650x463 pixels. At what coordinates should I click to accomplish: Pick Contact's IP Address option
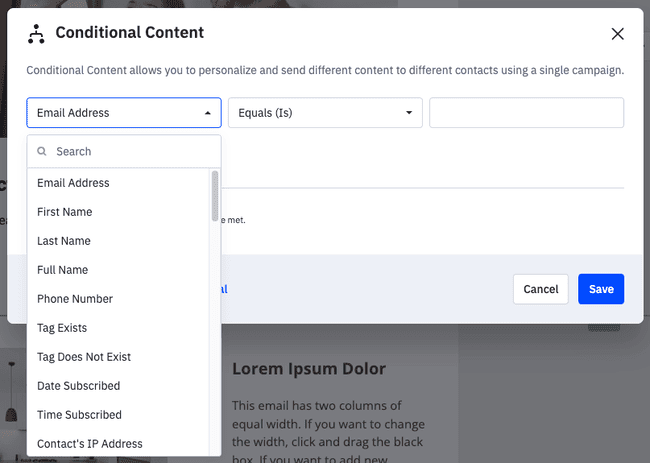click(x=90, y=444)
